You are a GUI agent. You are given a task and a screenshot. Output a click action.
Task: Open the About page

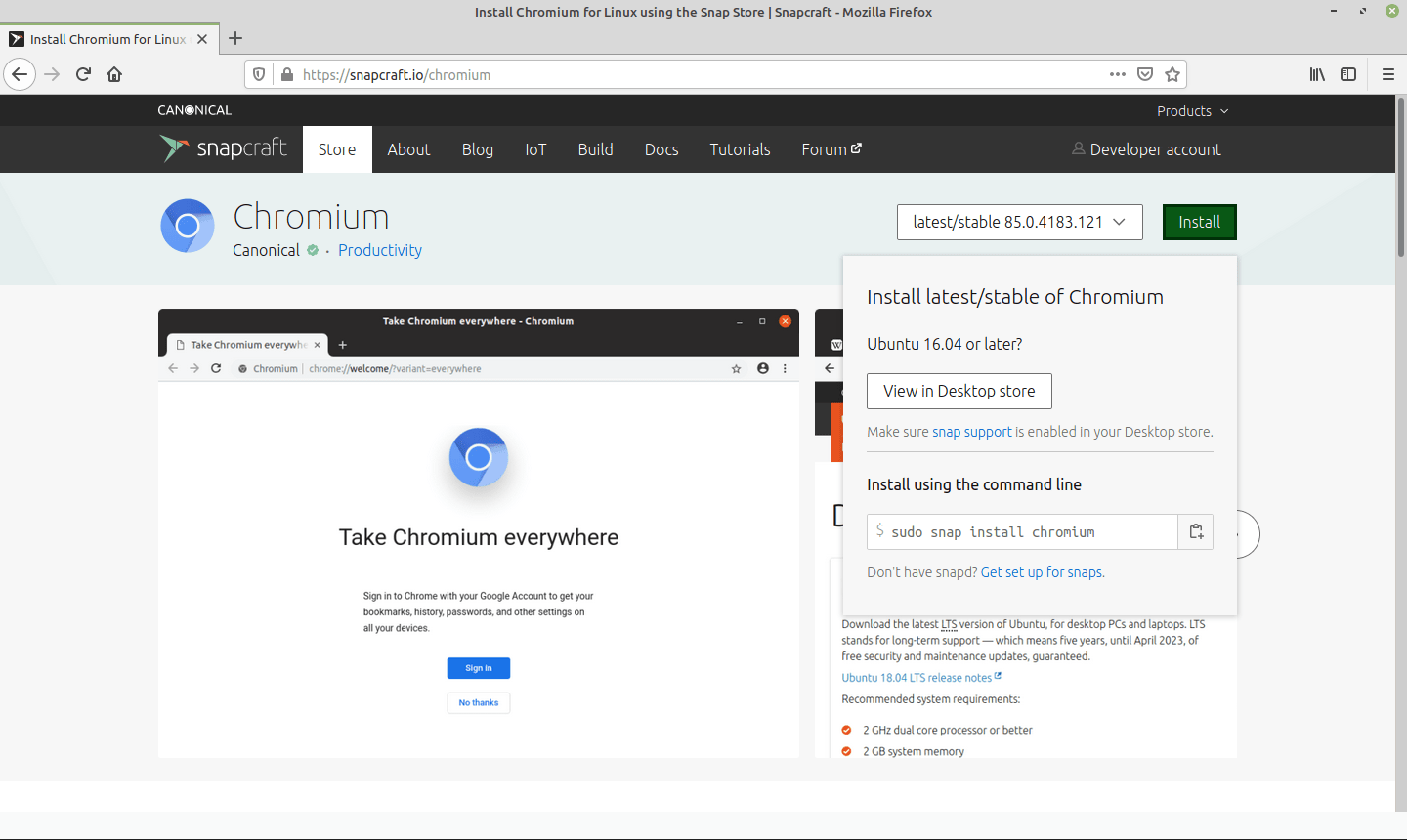[408, 149]
